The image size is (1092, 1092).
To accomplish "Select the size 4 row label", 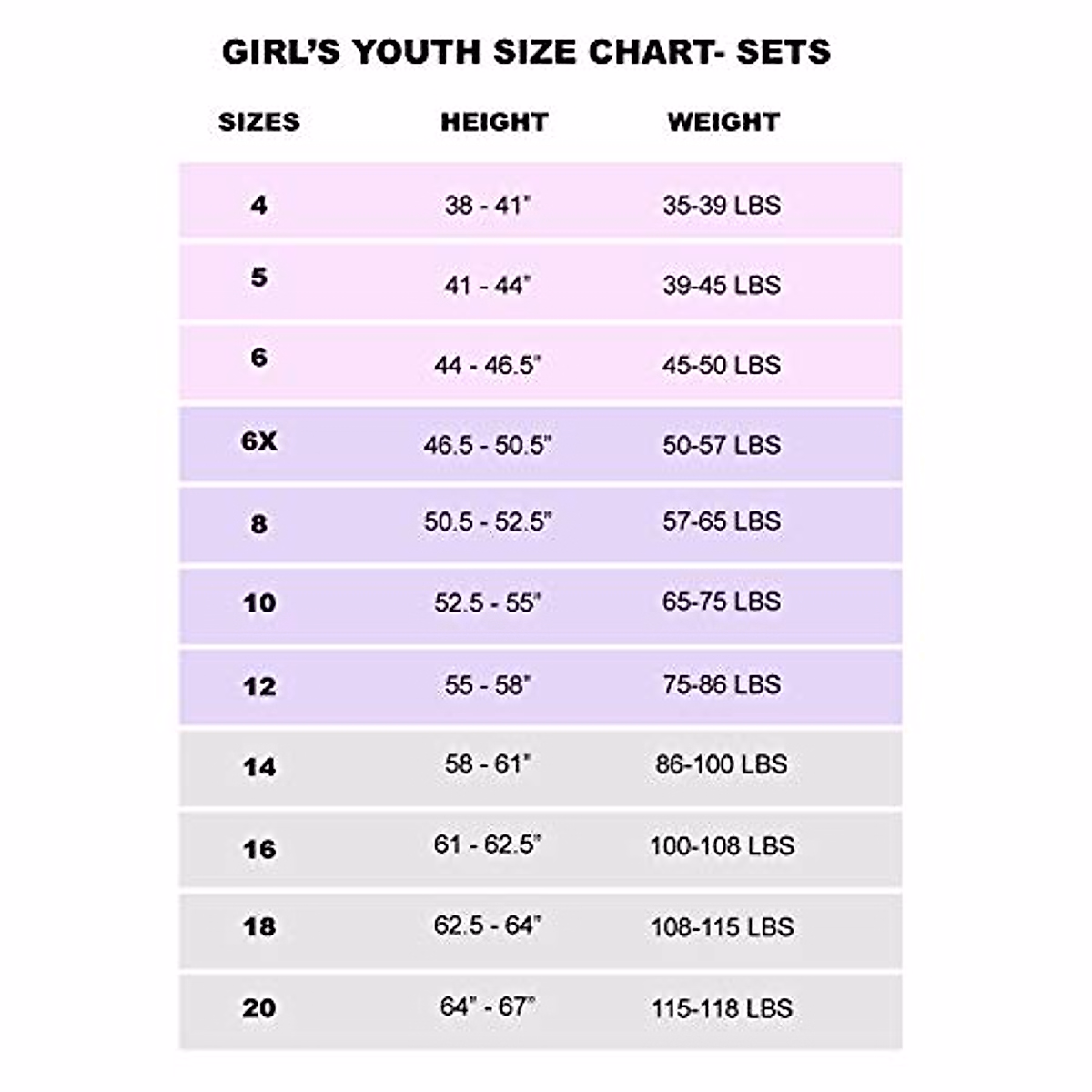I will pos(259,205).
